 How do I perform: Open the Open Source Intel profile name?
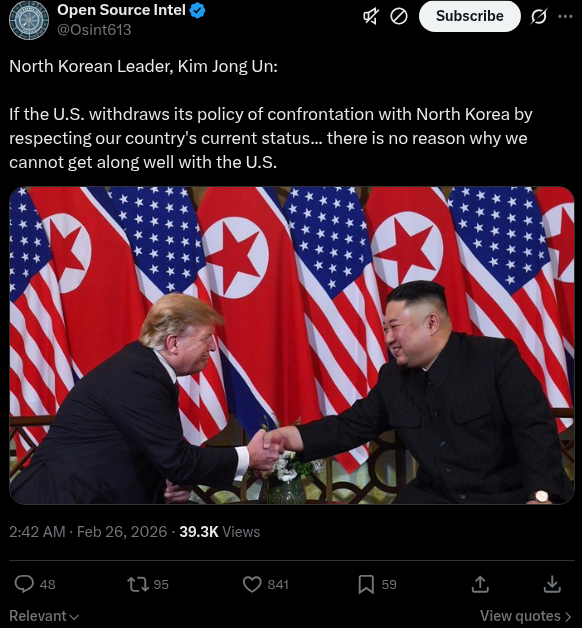tap(121, 10)
